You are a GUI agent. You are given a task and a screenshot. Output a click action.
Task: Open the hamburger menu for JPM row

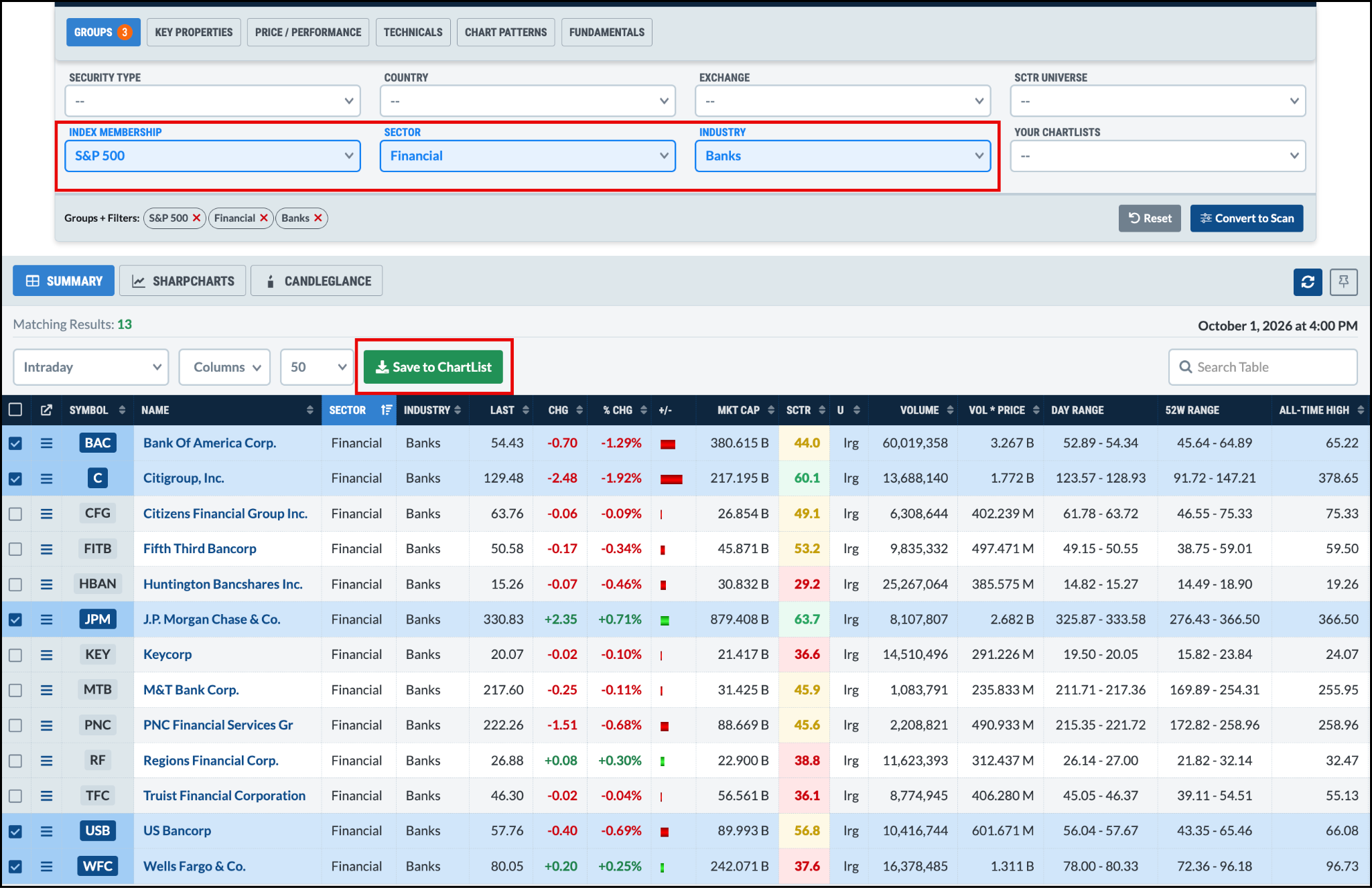pos(46,619)
